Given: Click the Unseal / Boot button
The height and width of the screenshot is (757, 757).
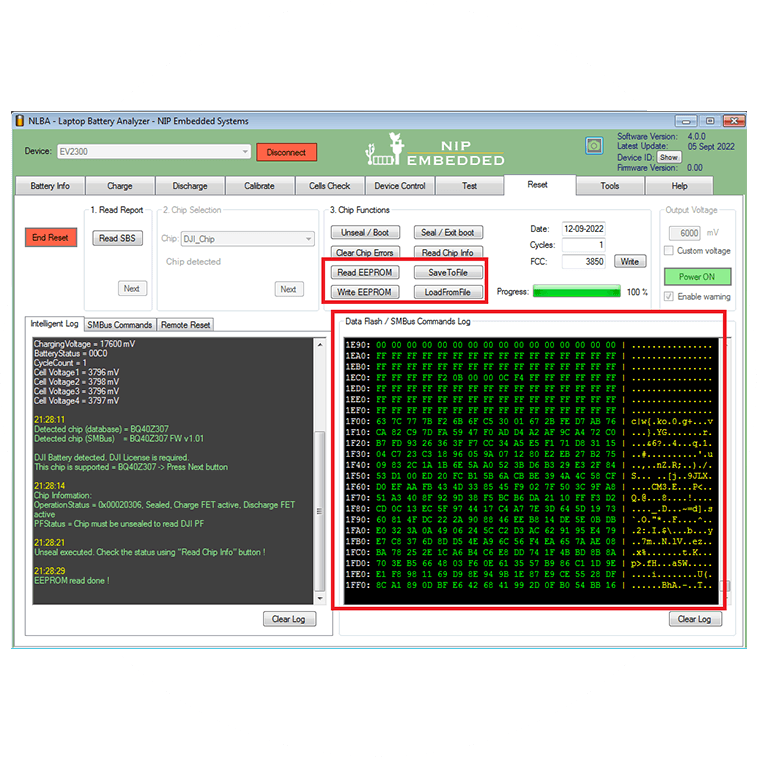Looking at the screenshot, I should coord(365,232).
